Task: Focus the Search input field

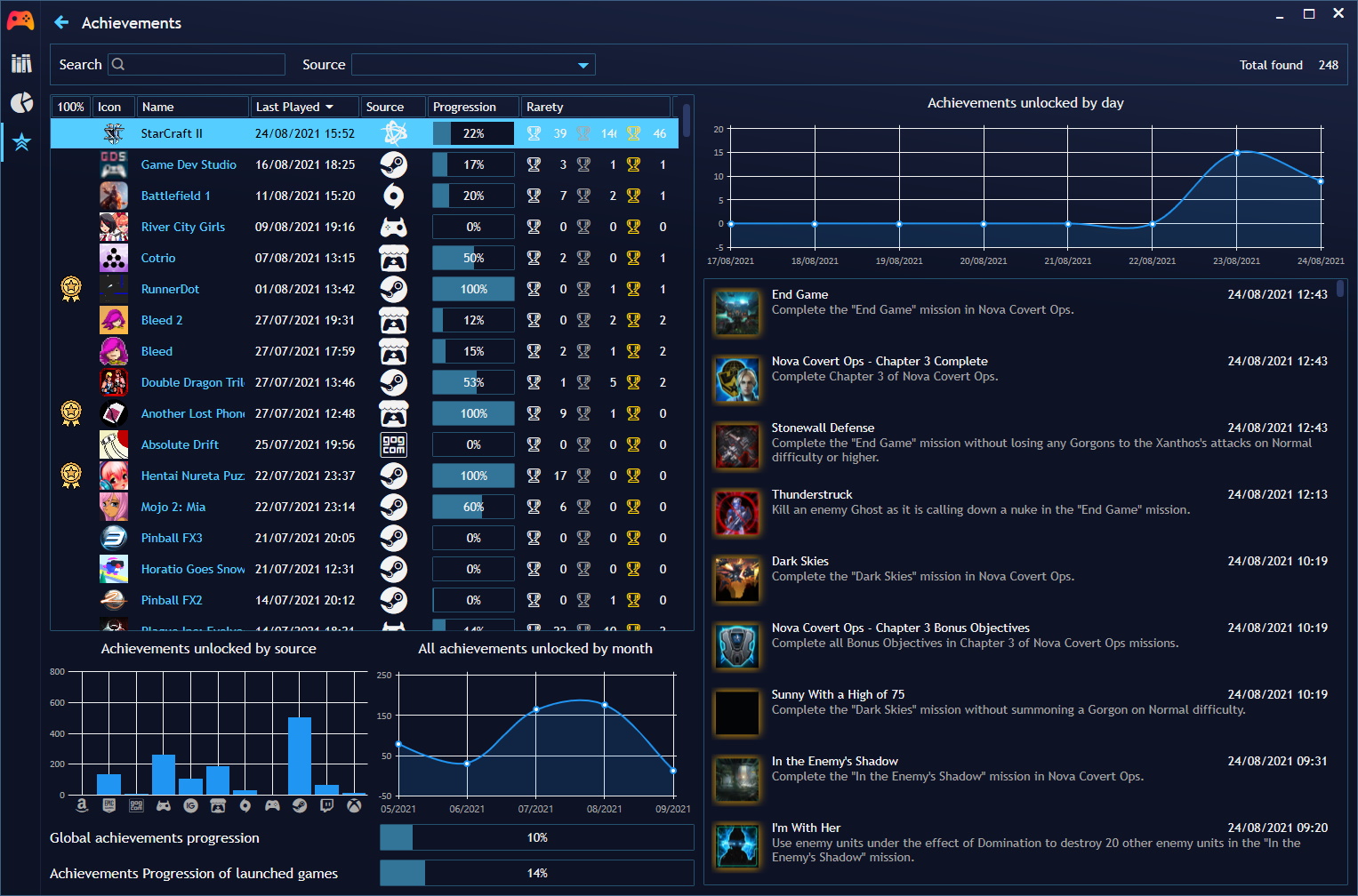Action: 197,65
